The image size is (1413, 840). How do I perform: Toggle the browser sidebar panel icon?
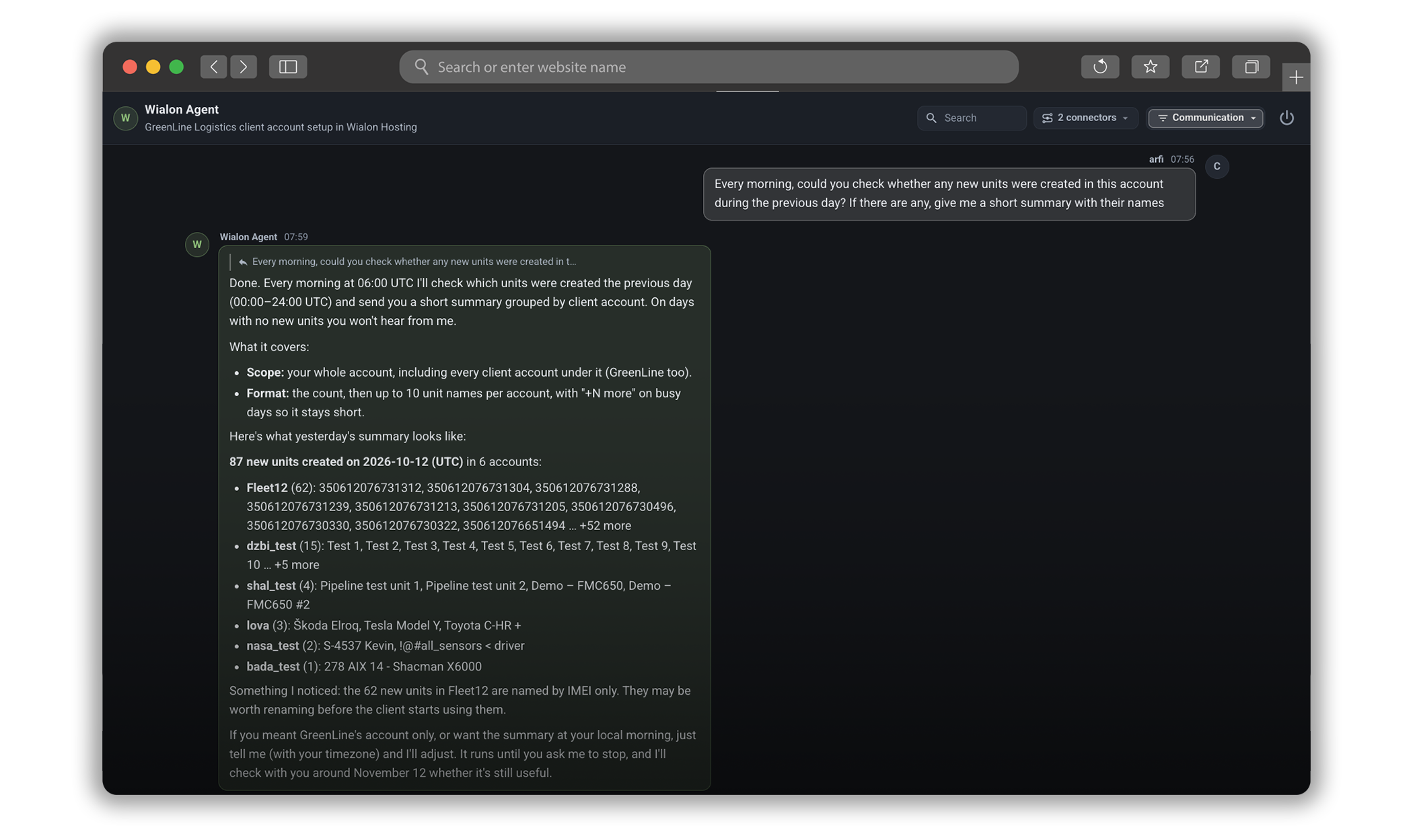click(288, 67)
